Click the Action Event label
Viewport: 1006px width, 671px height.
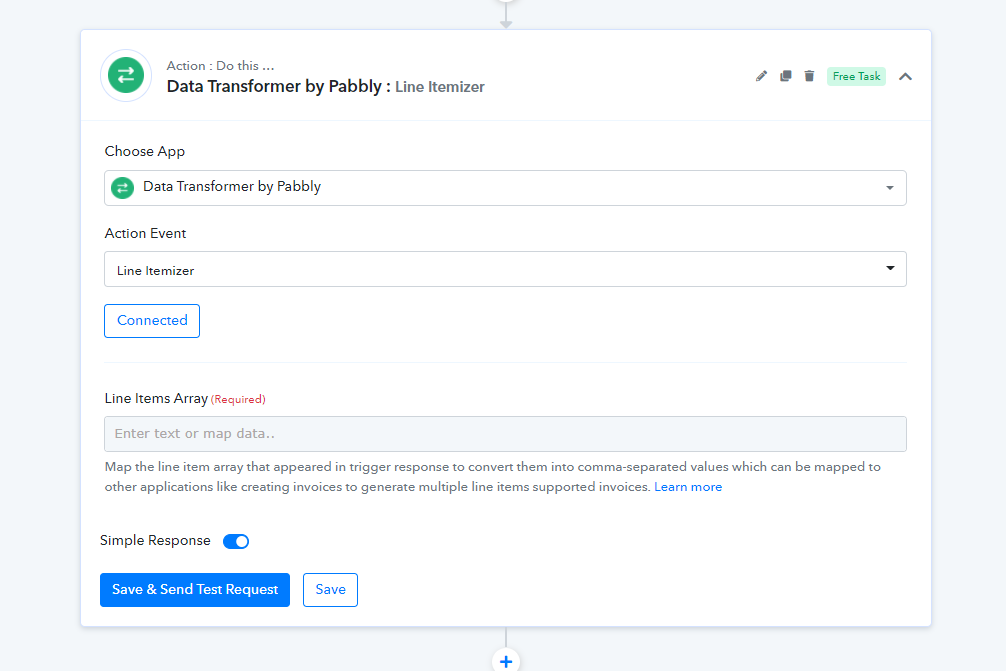tap(146, 234)
